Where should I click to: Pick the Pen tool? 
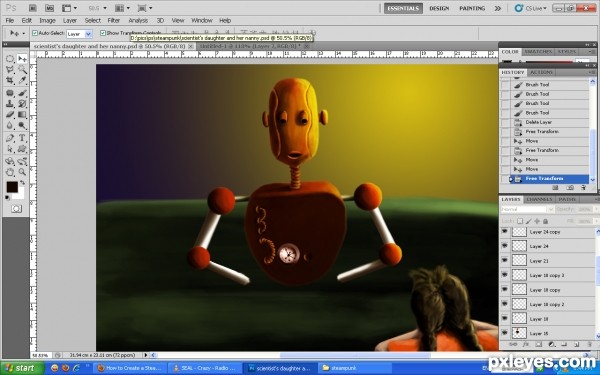click(10, 138)
